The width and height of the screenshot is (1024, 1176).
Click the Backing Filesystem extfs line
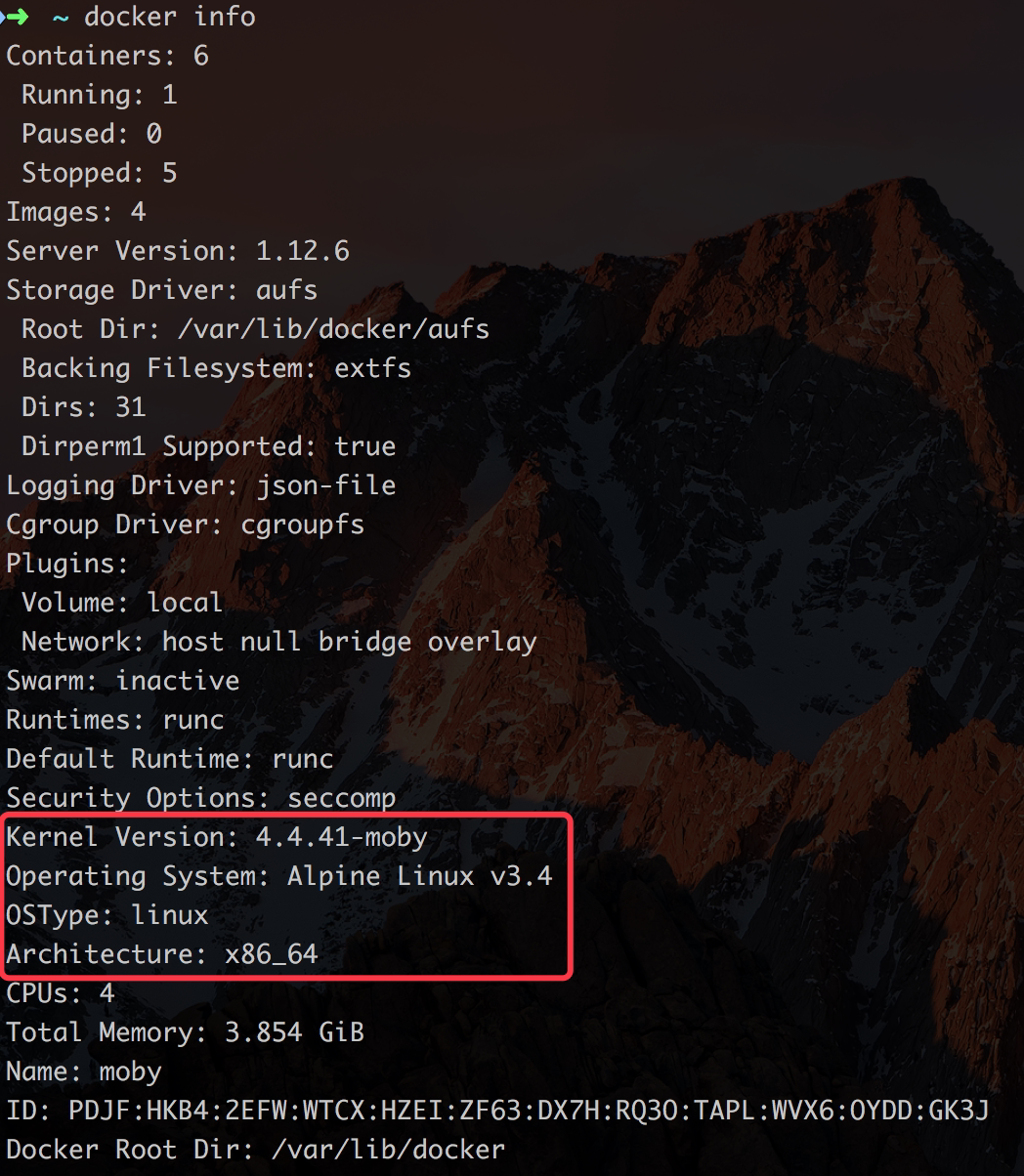click(x=216, y=368)
